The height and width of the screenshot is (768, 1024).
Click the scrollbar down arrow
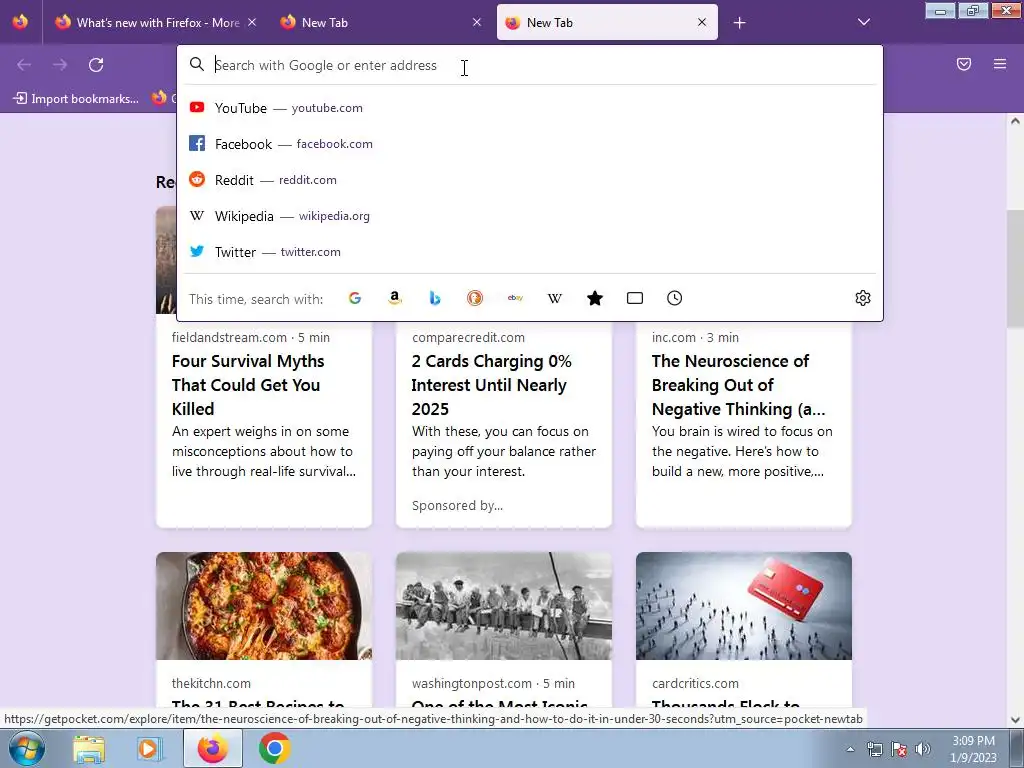click(x=1015, y=720)
